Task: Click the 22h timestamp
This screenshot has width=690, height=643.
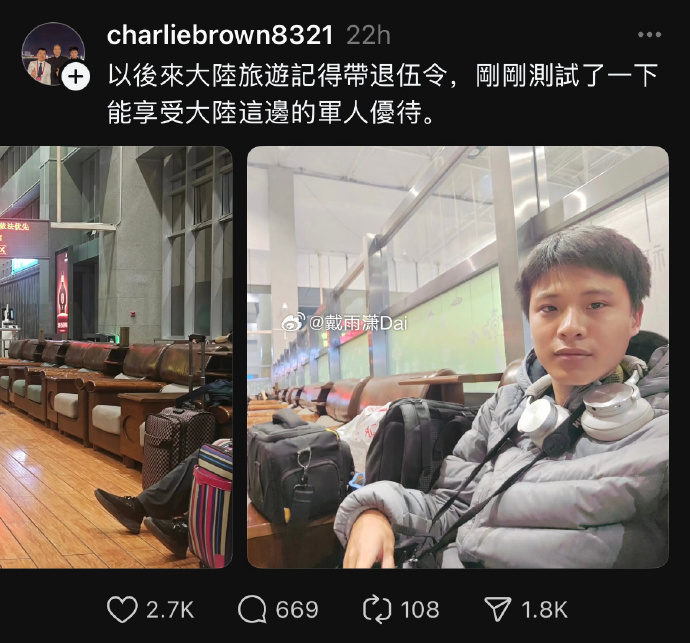Action: coord(368,35)
